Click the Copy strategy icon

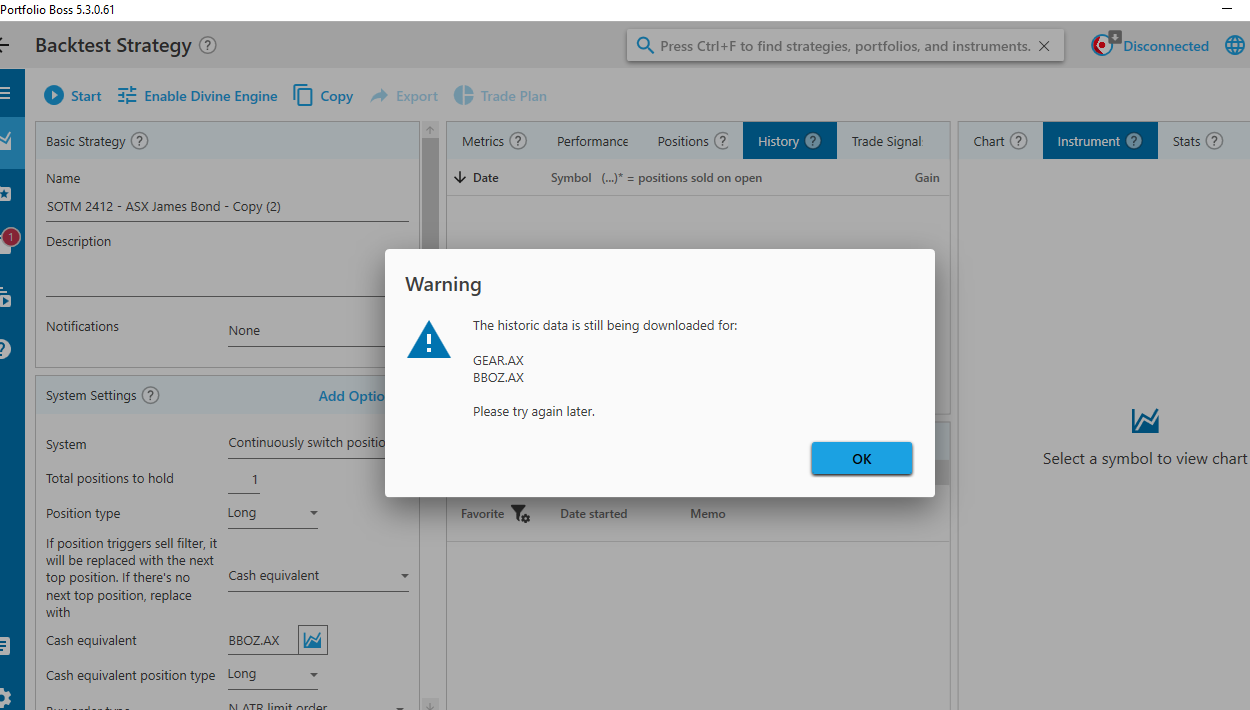[x=303, y=96]
